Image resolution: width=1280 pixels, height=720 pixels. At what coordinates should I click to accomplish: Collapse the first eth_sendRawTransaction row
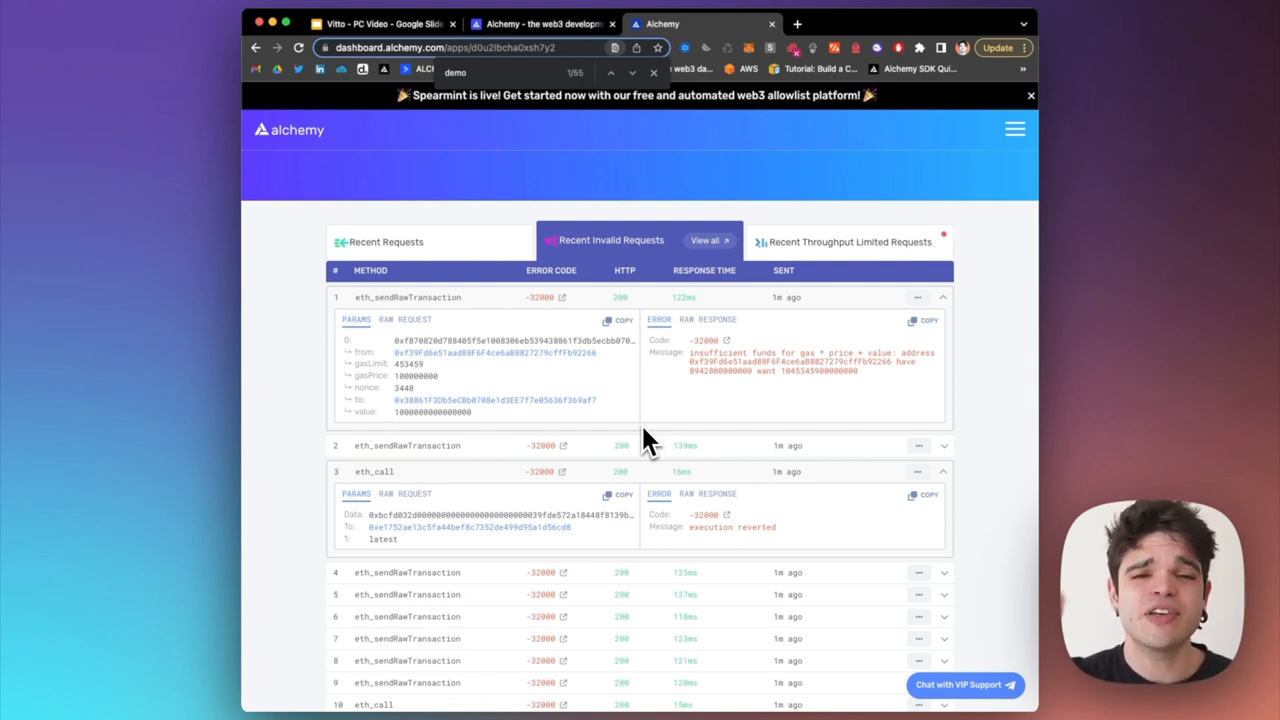click(943, 297)
